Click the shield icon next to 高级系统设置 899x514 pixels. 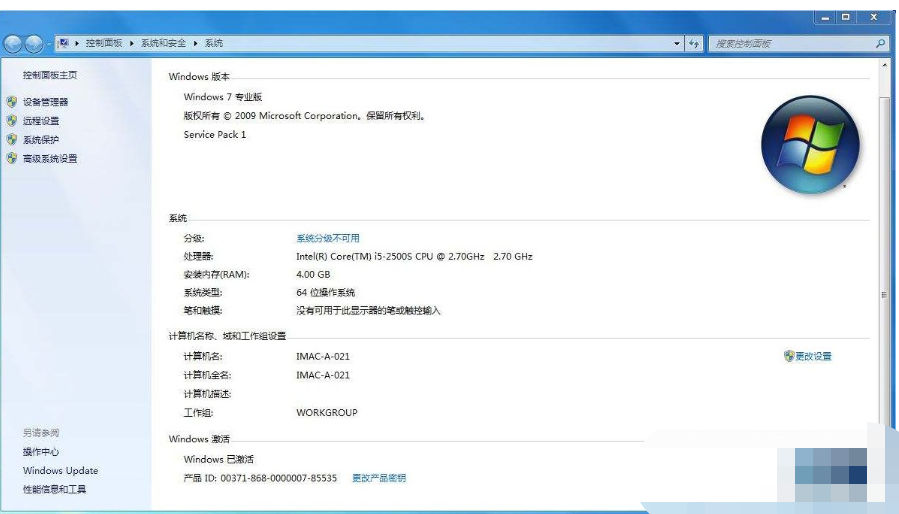point(12,159)
